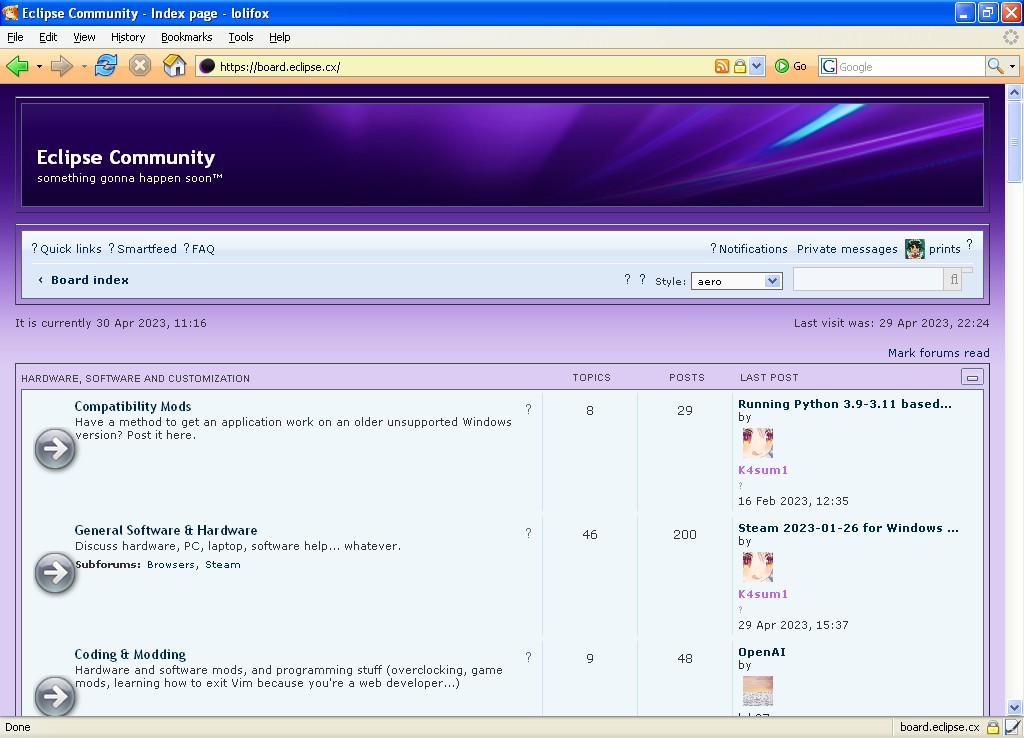Open the Back button history dropdown arrow
1024x738 pixels.
tap(39, 66)
